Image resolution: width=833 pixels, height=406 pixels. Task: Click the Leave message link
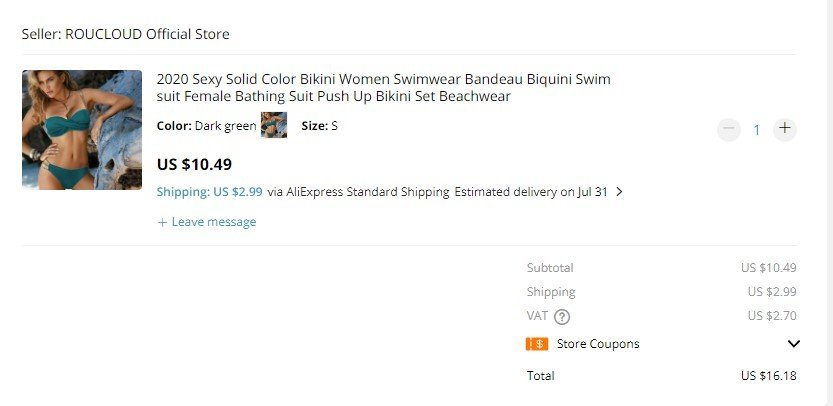(207, 222)
